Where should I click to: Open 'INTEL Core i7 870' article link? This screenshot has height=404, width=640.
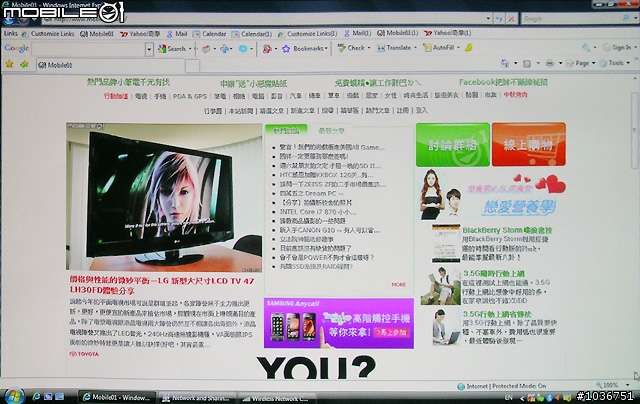coord(318,212)
